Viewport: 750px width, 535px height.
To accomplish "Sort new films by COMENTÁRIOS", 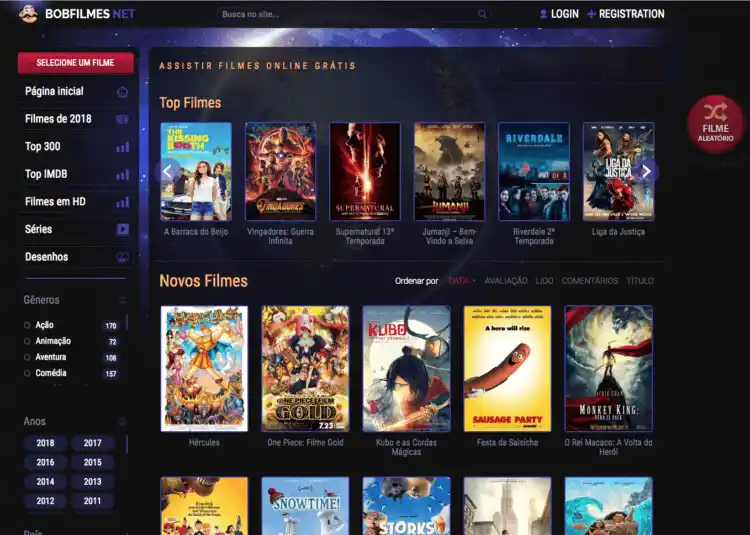I will point(590,281).
